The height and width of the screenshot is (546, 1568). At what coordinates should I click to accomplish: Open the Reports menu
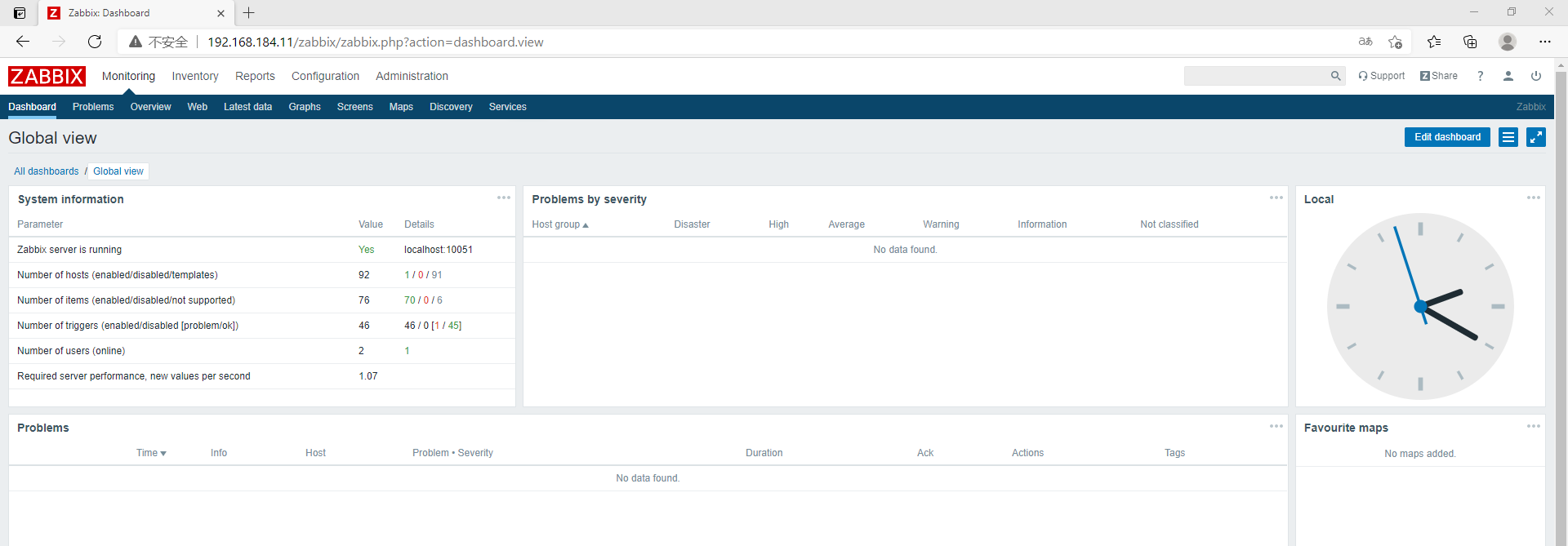[255, 76]
